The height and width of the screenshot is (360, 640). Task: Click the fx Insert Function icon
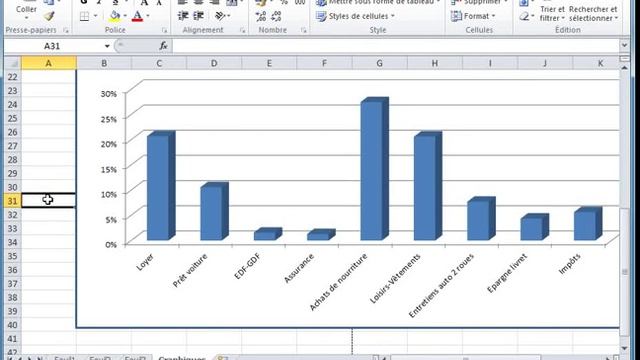point(163,46)
